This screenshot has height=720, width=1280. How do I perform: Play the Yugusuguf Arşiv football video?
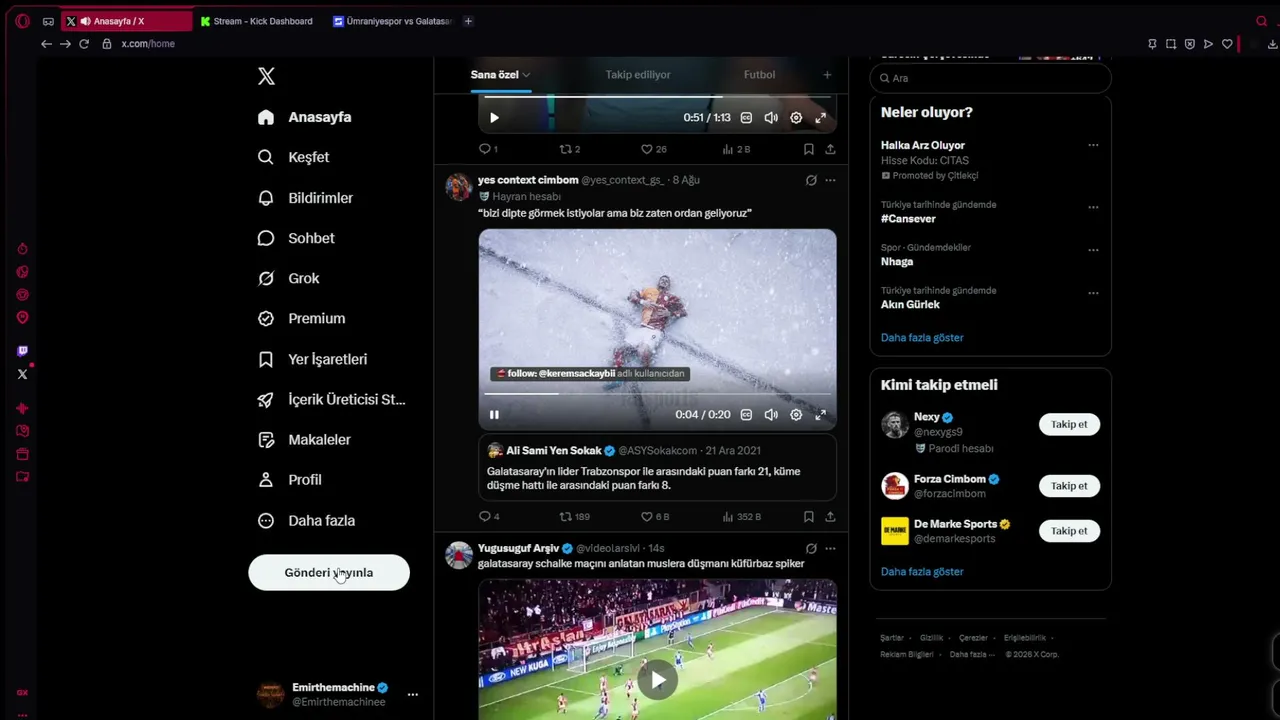657,681
